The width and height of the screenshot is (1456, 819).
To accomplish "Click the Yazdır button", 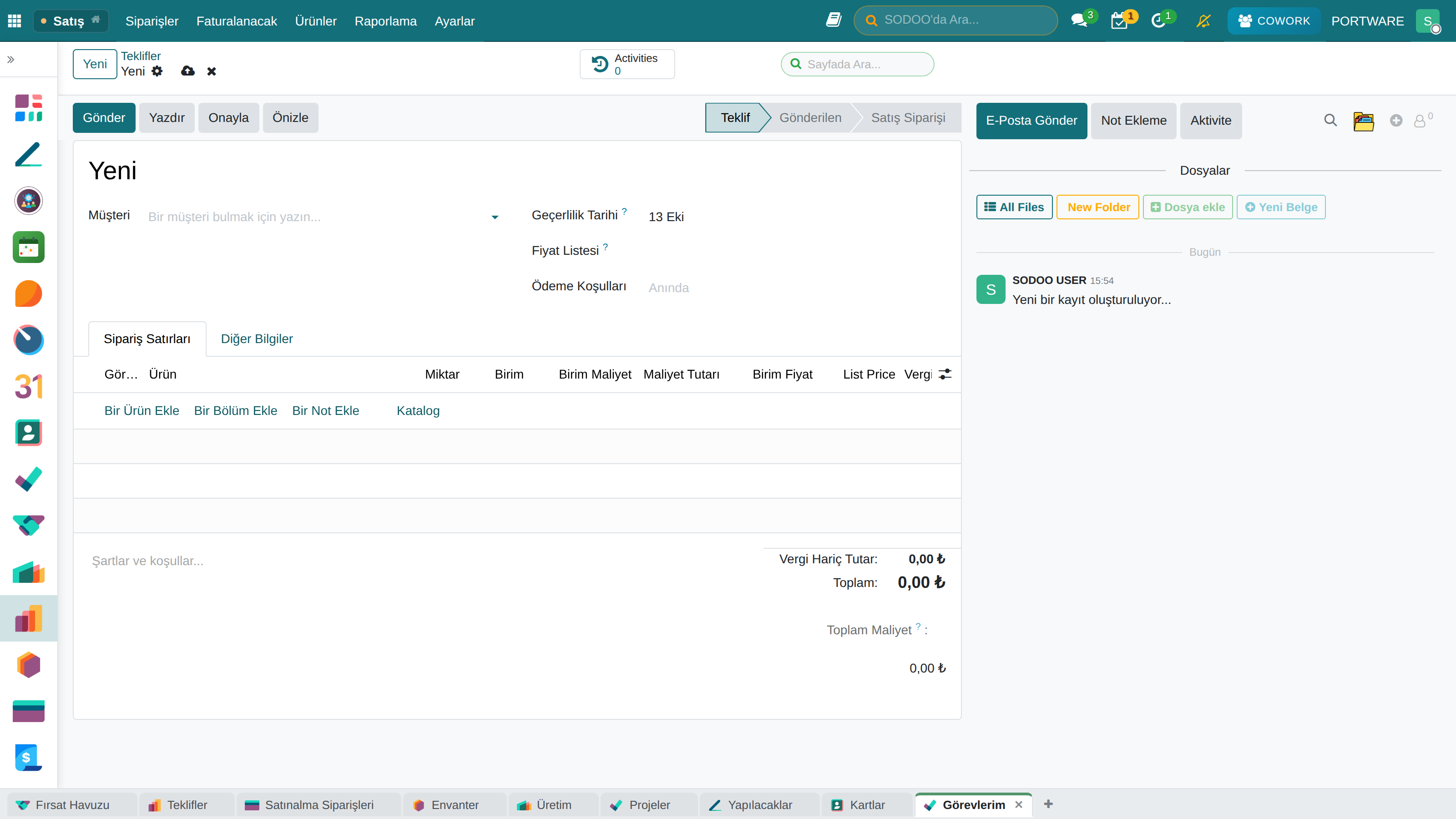I will [x=167, y=117].
